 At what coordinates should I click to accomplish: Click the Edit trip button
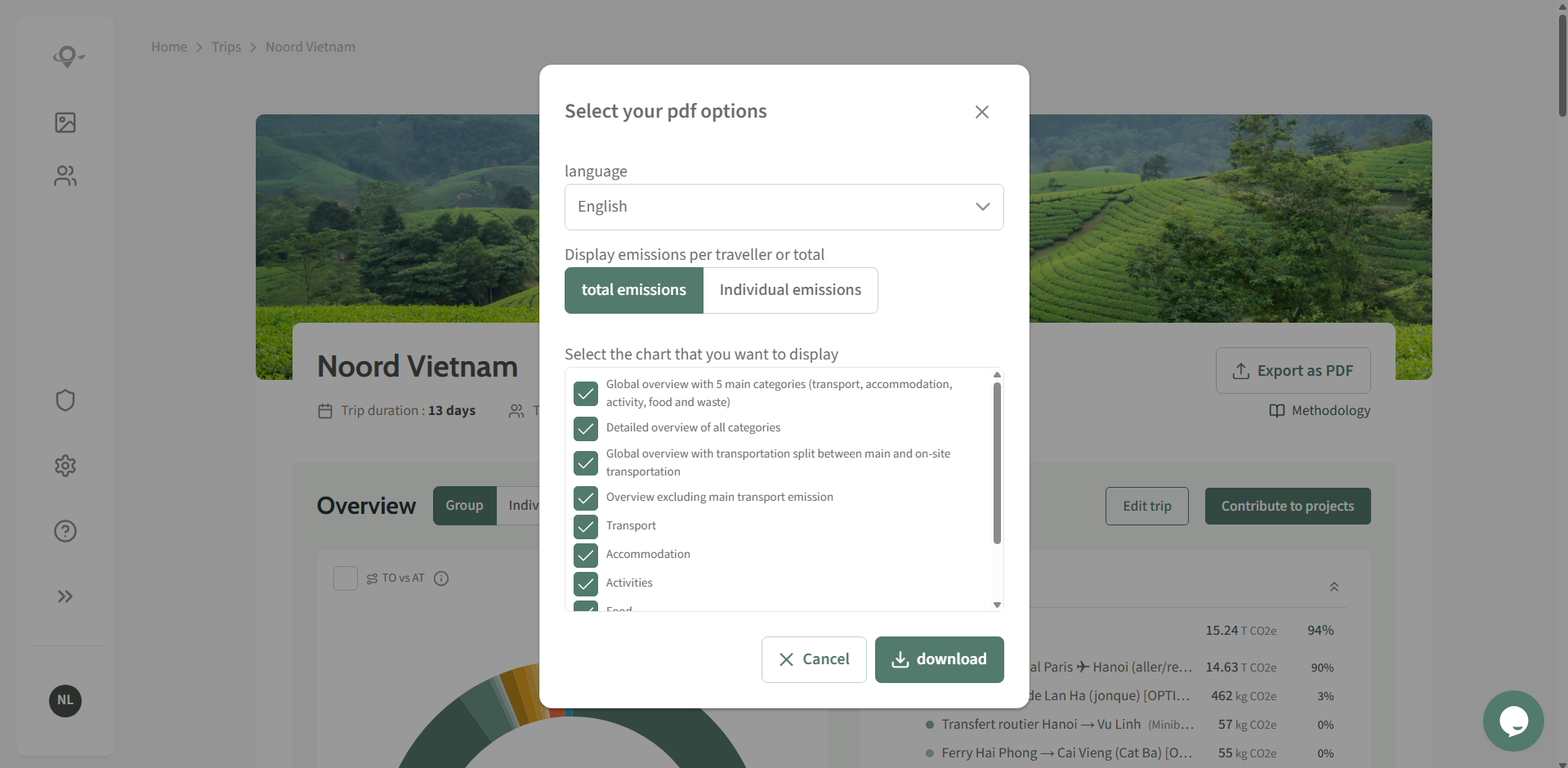click(x=1146, y=506)
